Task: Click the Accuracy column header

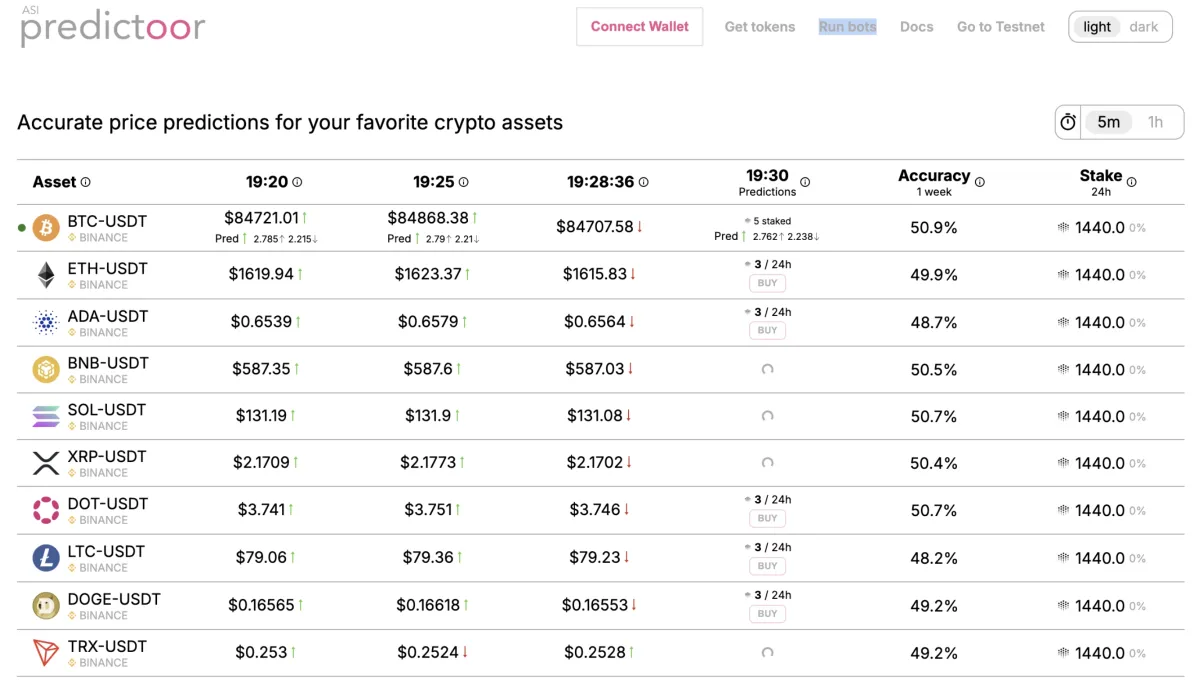Action: tap(934, 176)
